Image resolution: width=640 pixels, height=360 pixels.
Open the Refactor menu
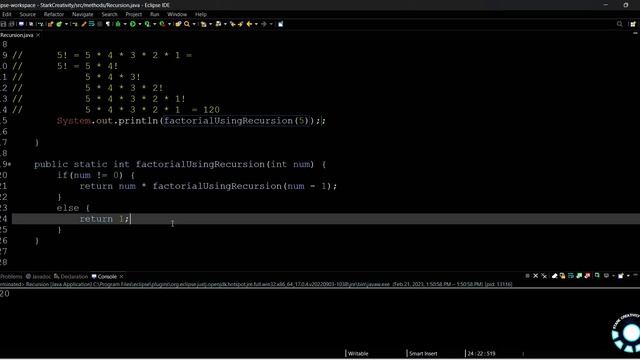54,14
